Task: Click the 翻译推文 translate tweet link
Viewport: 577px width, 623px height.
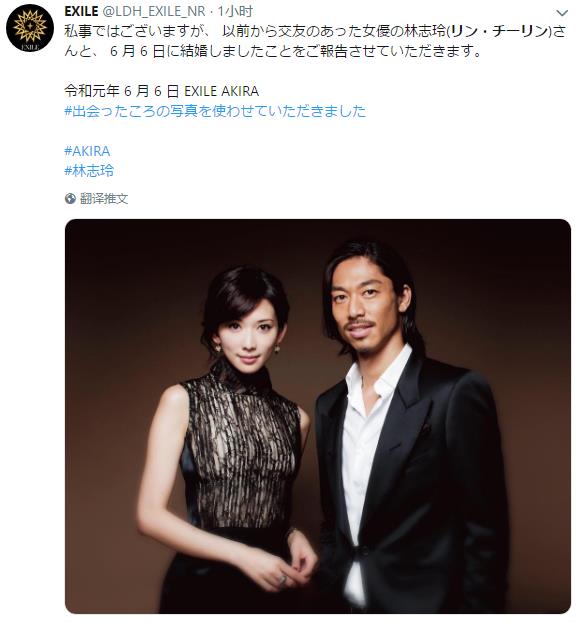Action: [x=104, y=198]
